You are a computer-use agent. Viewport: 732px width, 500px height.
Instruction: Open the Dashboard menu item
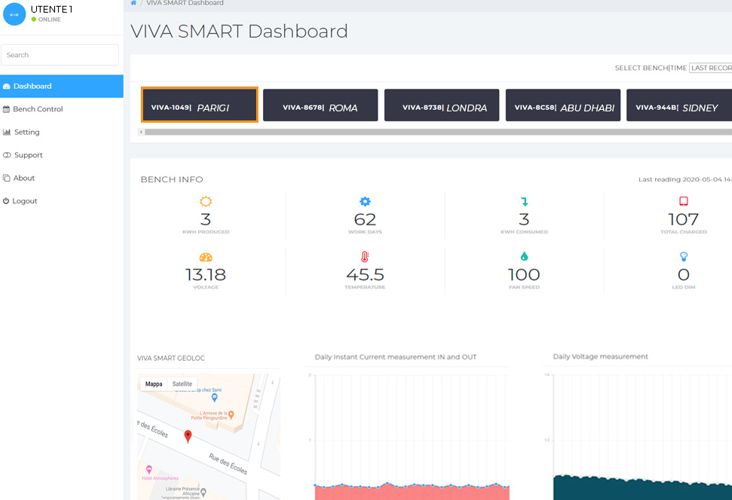[x=62, y=86]
